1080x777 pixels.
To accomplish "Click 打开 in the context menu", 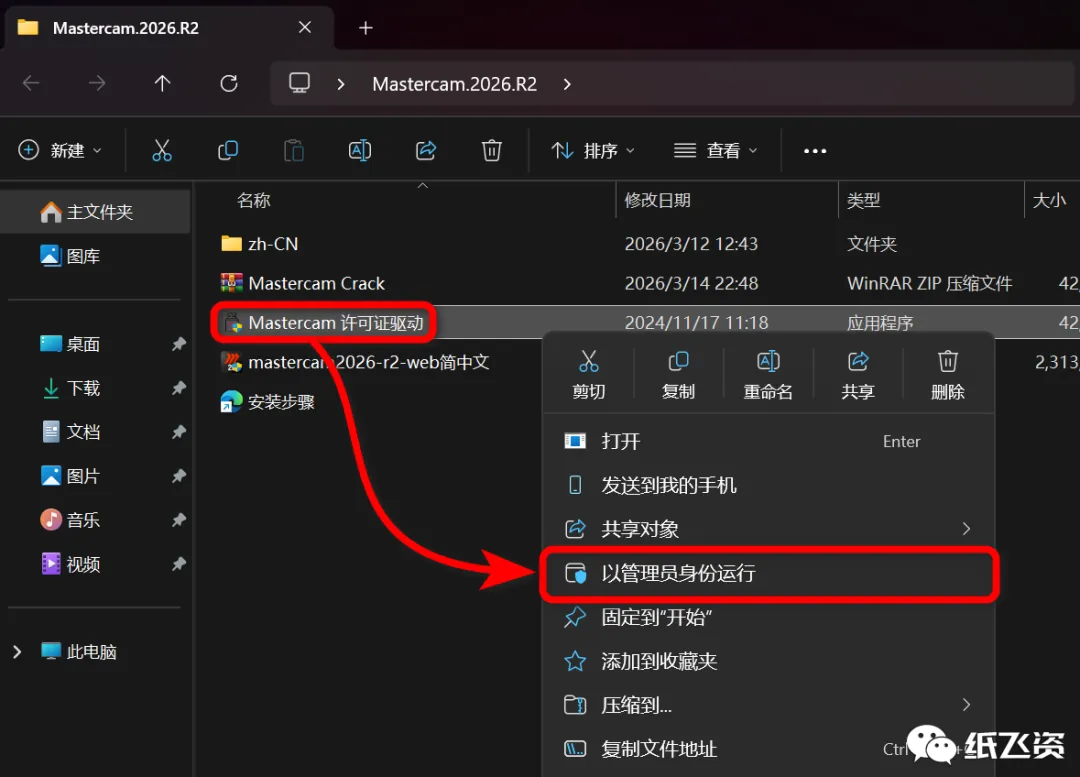I will pyautogui.click(x=768, y=441).
